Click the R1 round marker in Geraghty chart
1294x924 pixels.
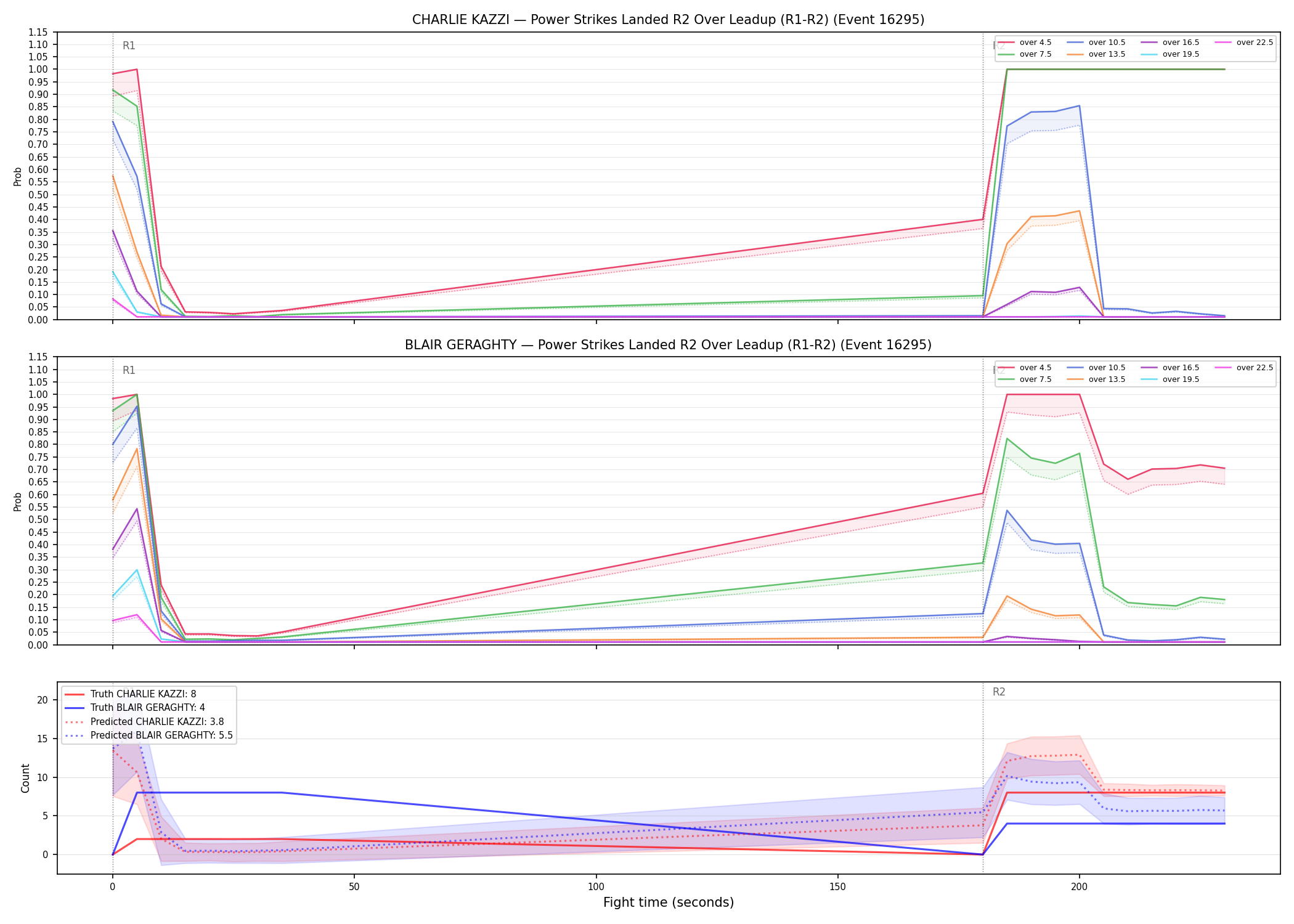point(129,370)
